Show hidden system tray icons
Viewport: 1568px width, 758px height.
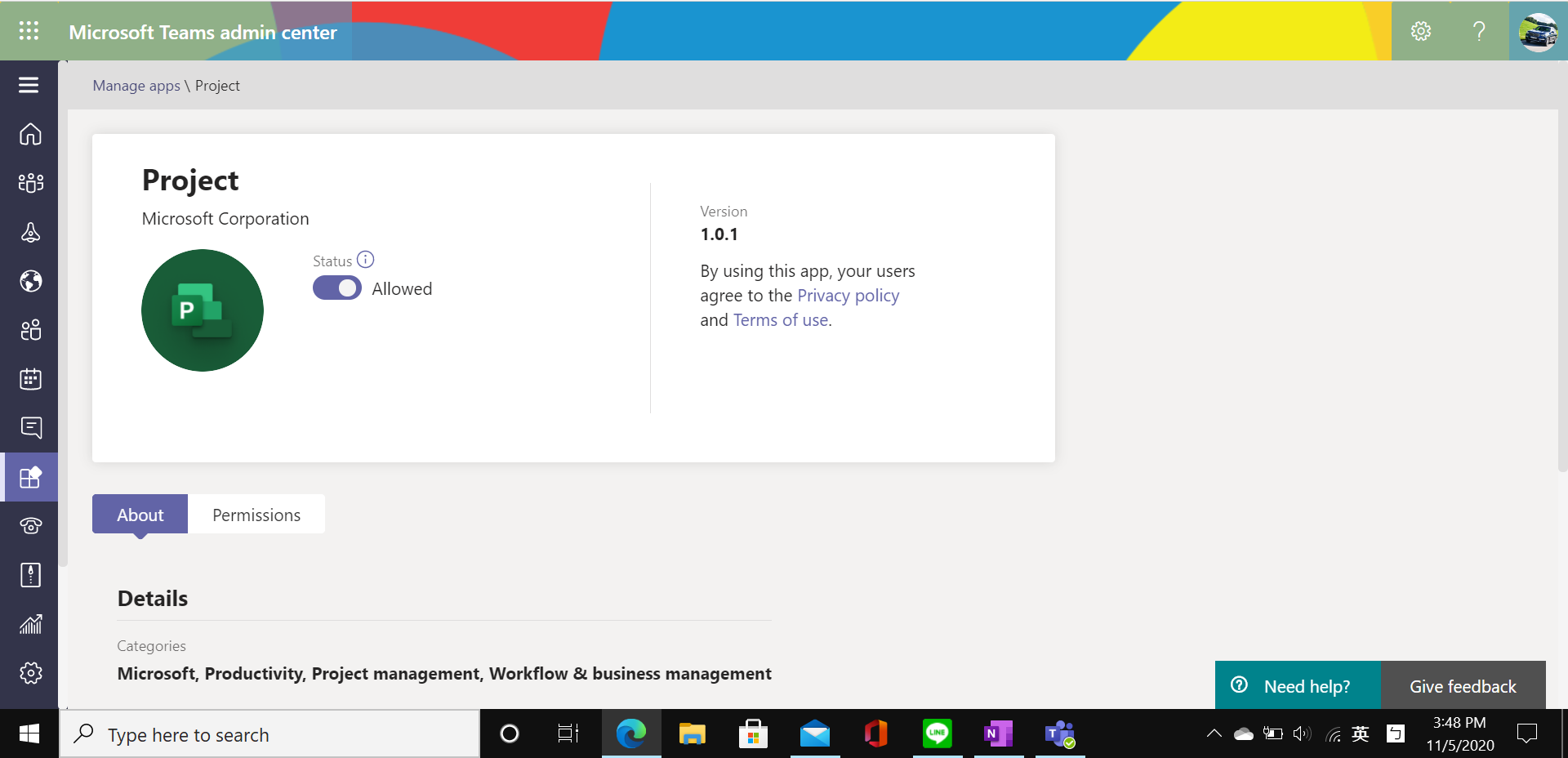(x=1214, y=733)
